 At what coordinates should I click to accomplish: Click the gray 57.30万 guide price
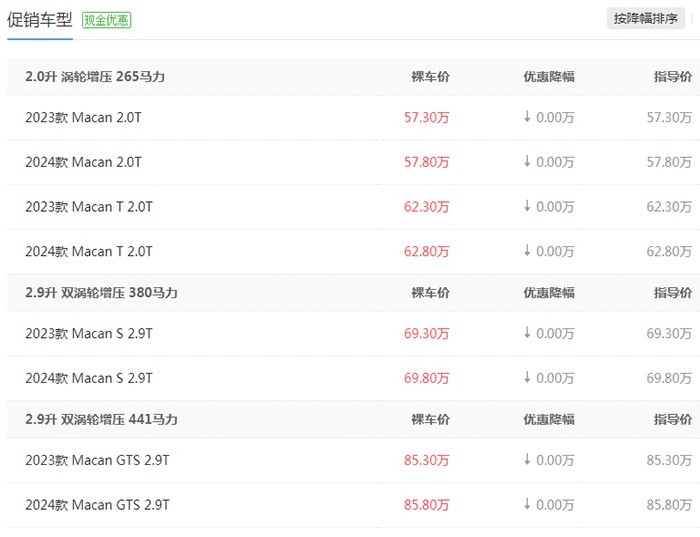(669, 117)
